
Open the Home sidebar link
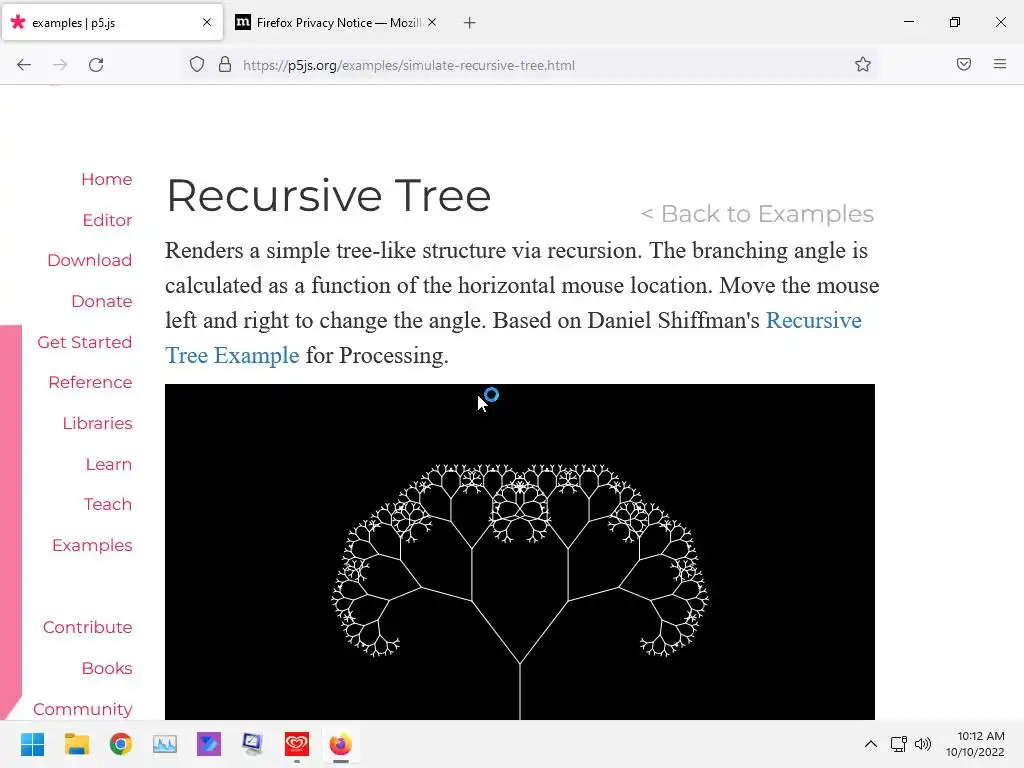point(106,179)
